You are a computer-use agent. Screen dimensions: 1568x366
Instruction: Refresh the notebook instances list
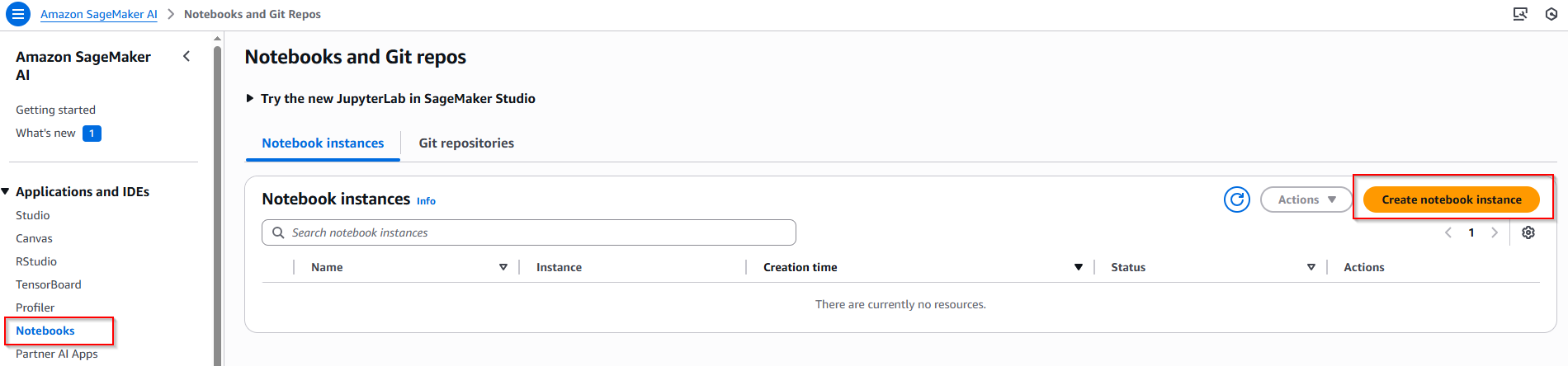(x=1237, y=199)
